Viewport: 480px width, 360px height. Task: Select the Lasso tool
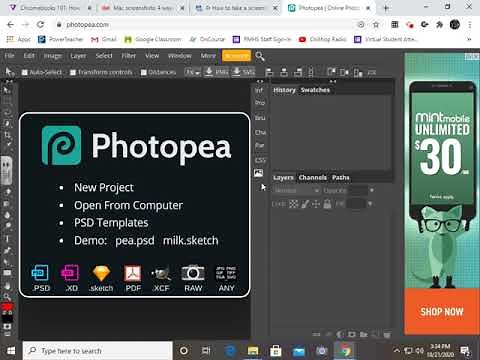pos(7,112)
